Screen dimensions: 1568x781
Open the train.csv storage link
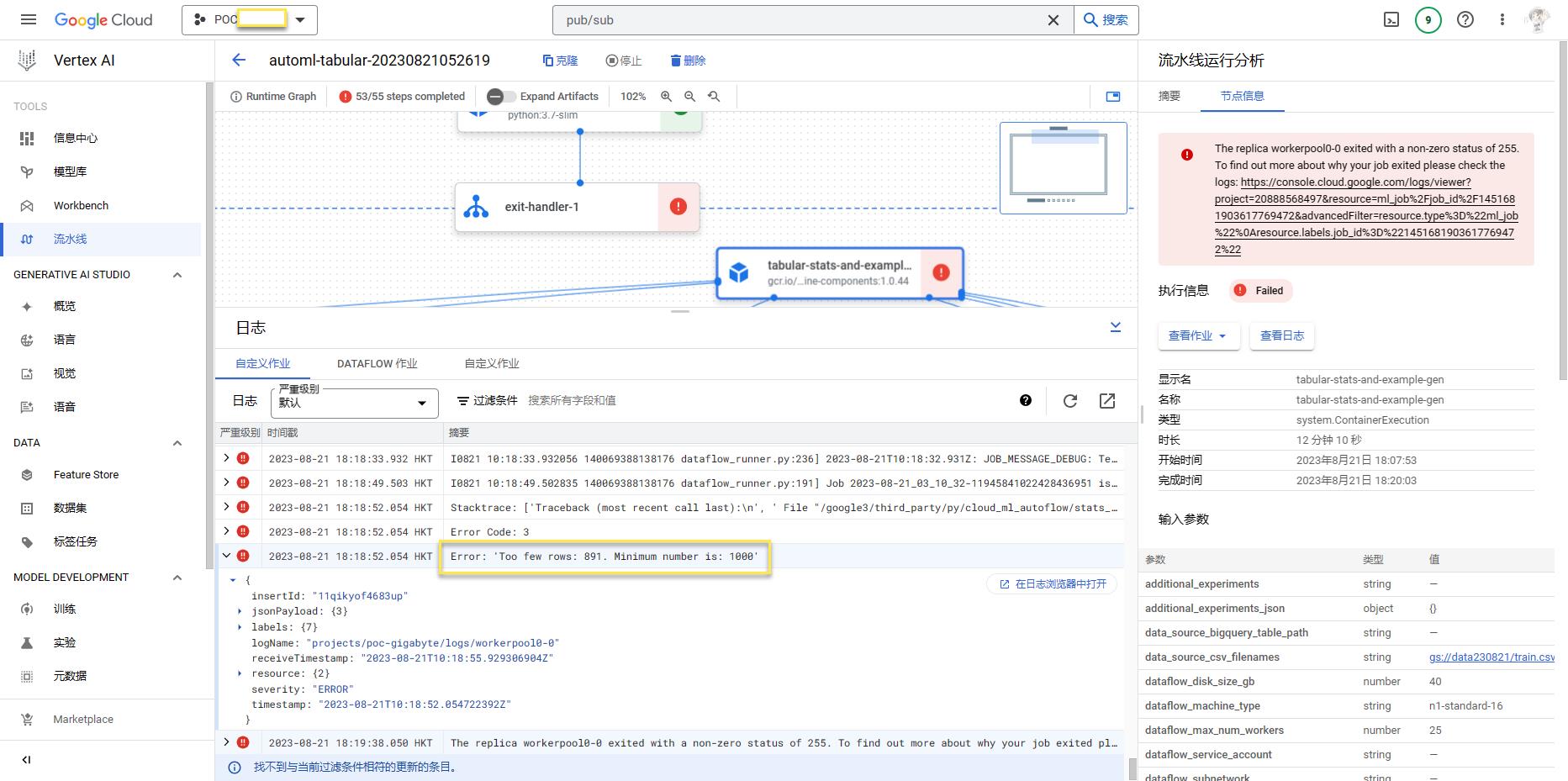pyautogui.click(x=1491, y=657)
